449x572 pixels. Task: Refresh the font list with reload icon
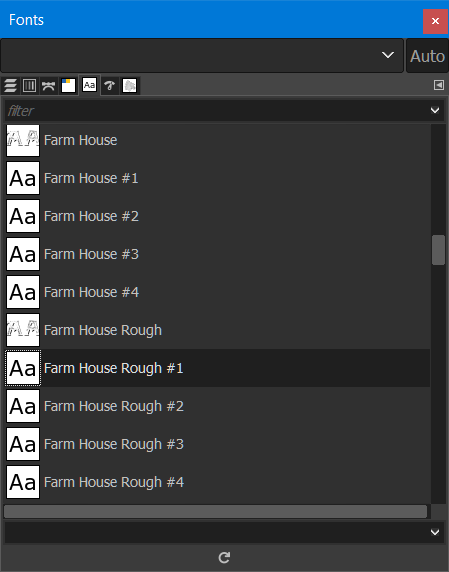[224, 557]
